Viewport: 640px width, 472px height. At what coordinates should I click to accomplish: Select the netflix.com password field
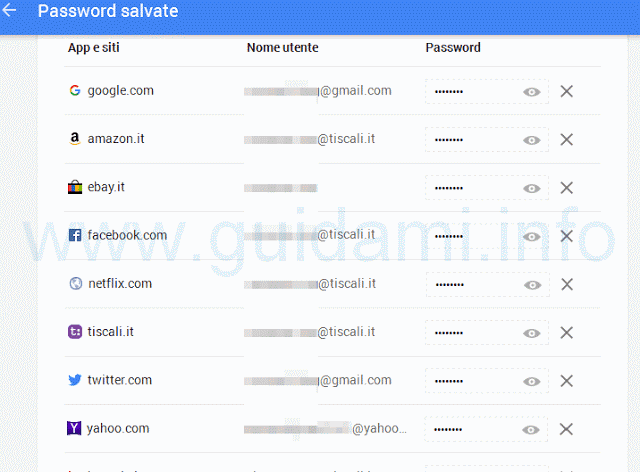(x=488, y=285)
